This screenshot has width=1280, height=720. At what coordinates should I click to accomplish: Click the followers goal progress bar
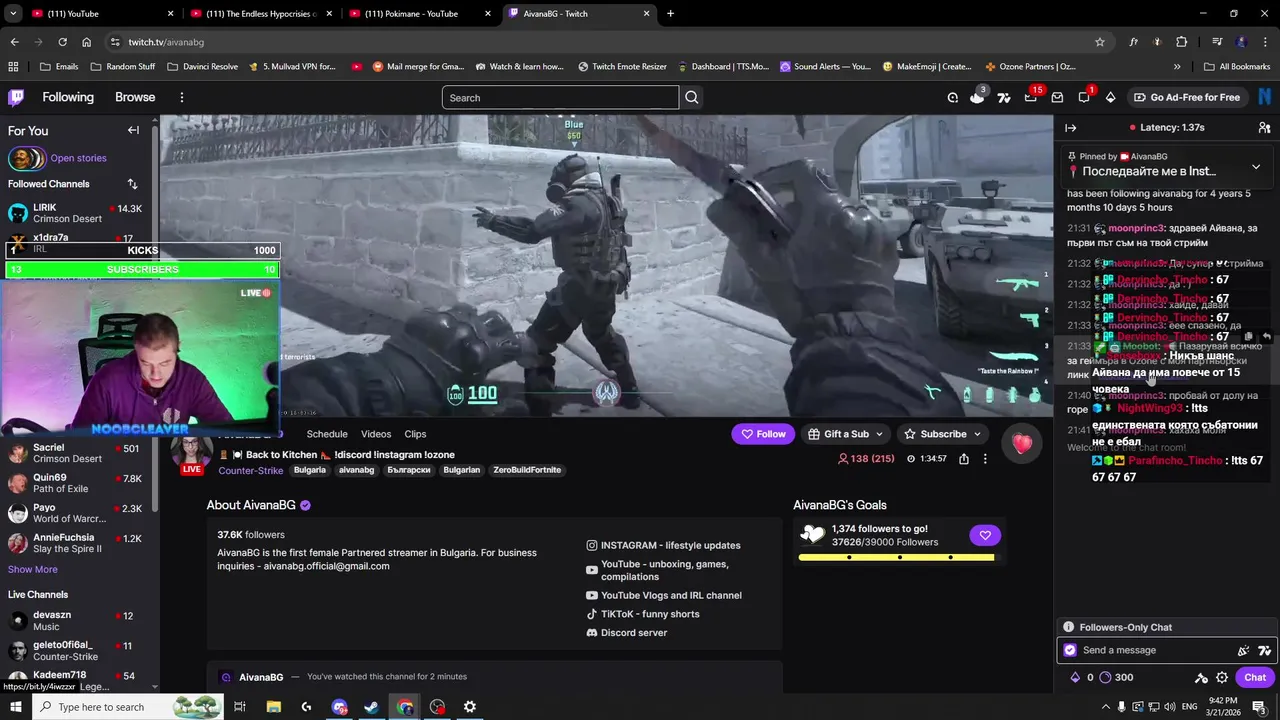click(x=897, y=557)
